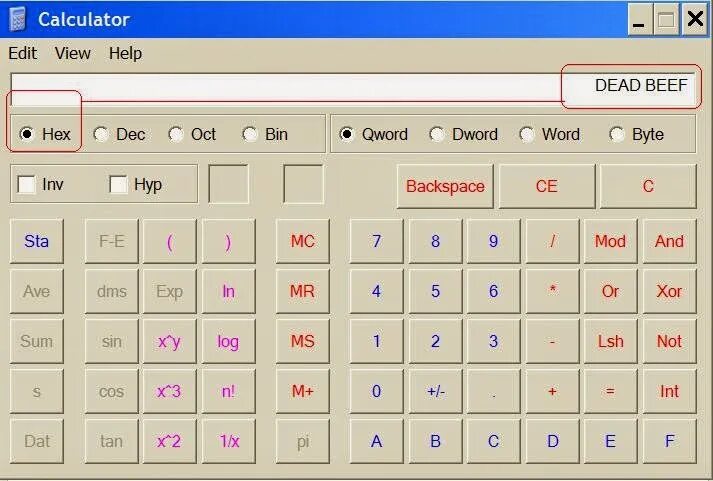Click the M+ memory add button
This screenshot has width=713, height=481.
pyautogui.click(x=302, y=391)
